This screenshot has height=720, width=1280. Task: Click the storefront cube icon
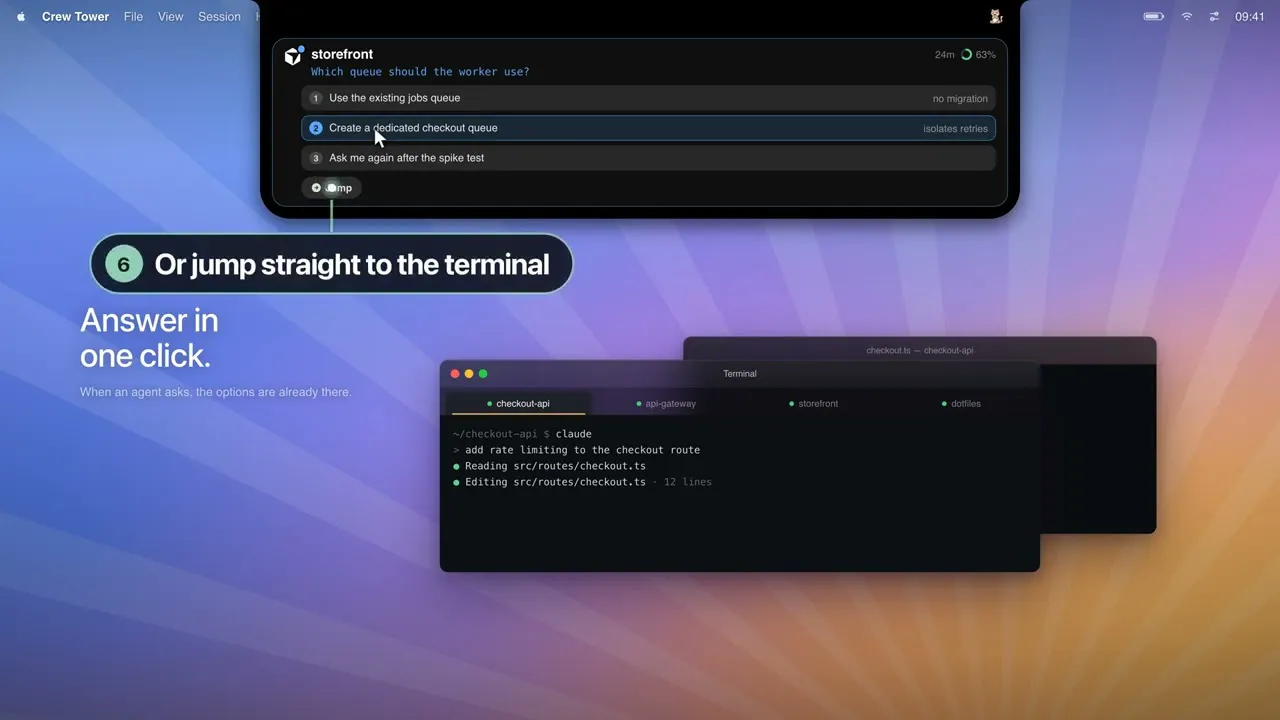point(294,55)
